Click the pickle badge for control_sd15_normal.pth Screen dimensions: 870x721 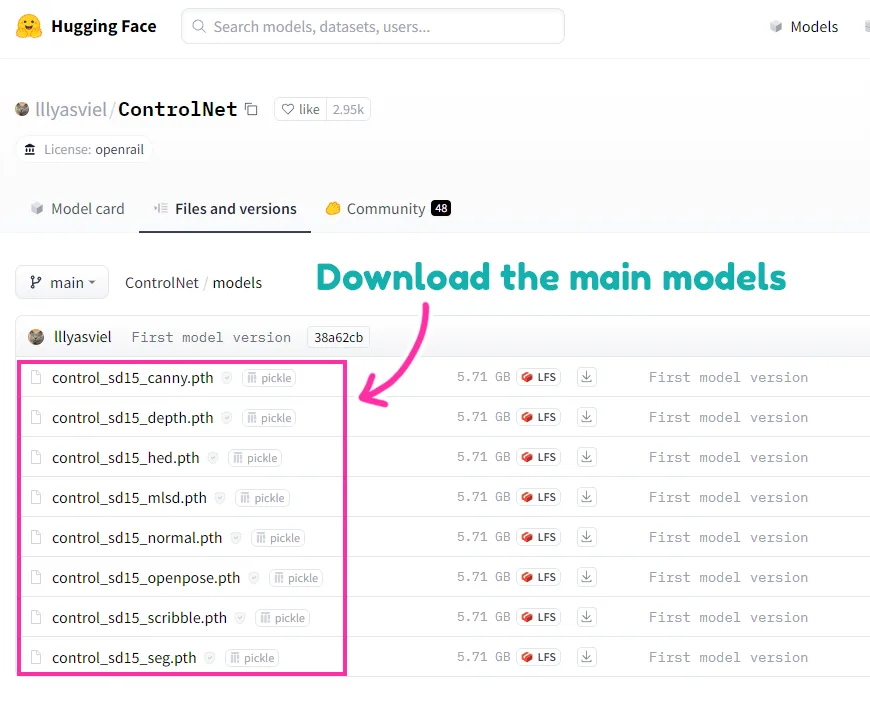coord(278,538)
